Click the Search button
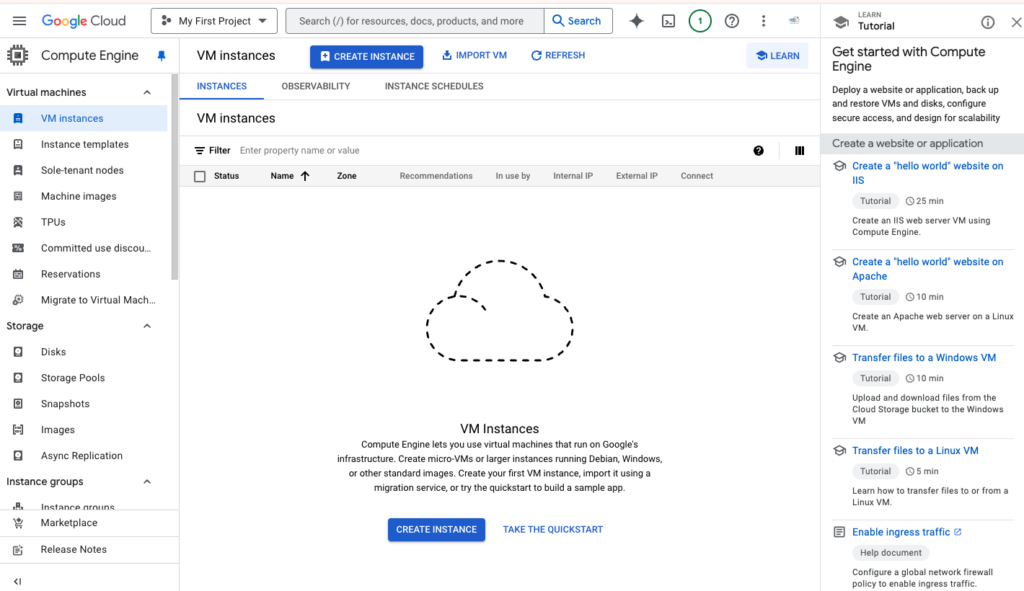The image size is (1024, 591). coord(577,21)
